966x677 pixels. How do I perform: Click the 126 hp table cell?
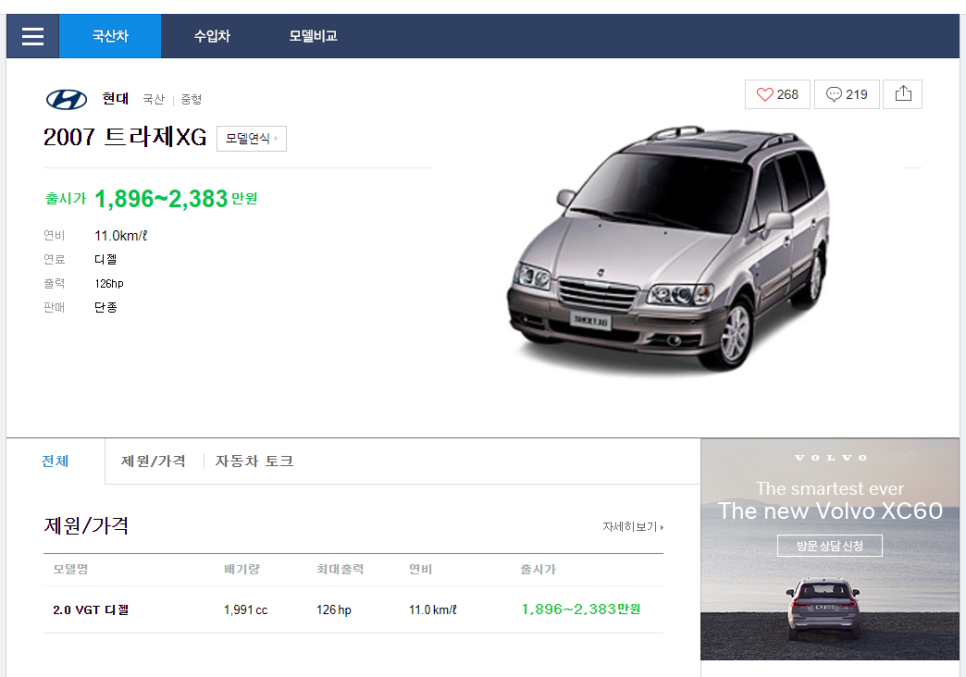tap(334, 610)
